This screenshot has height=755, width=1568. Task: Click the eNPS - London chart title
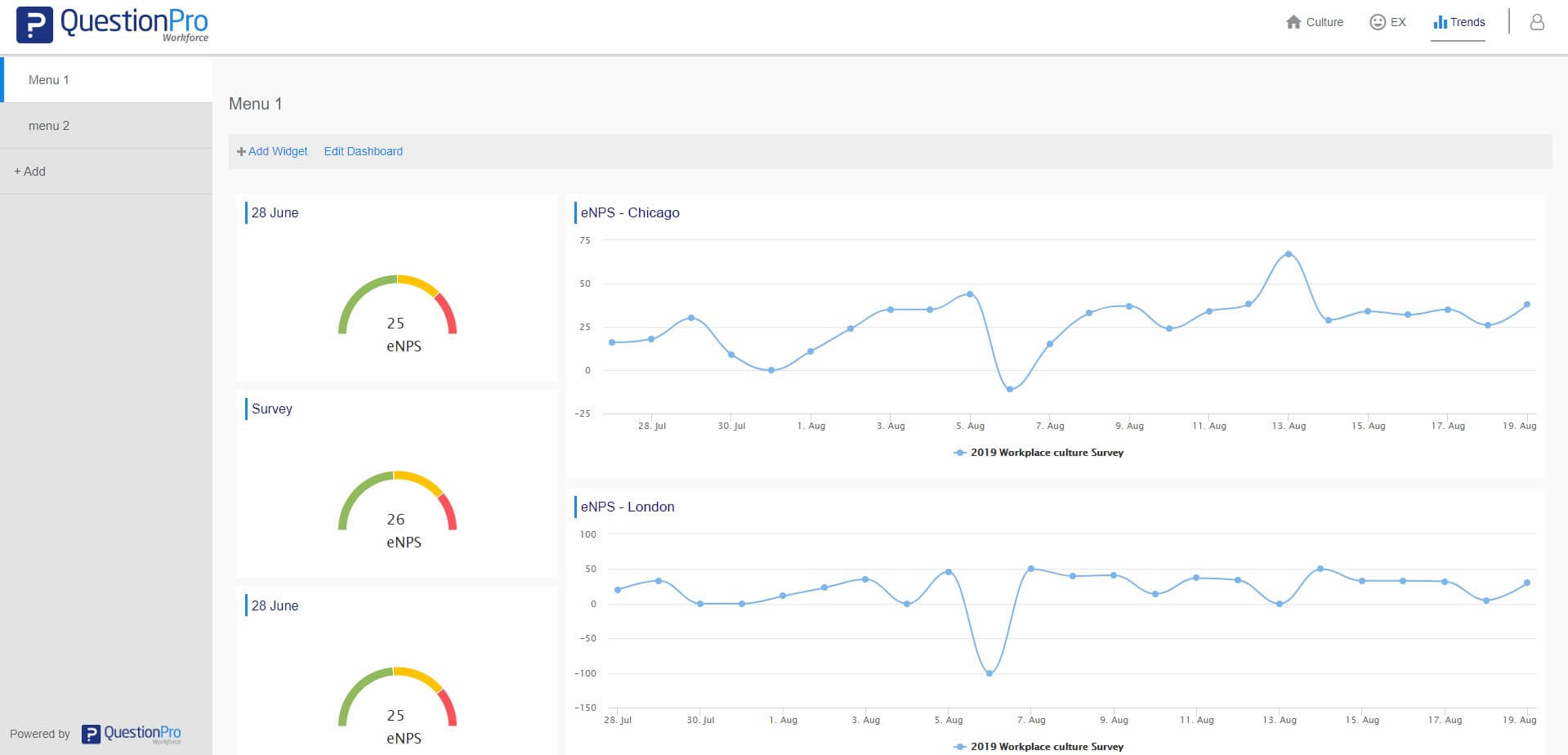point(628,507)
